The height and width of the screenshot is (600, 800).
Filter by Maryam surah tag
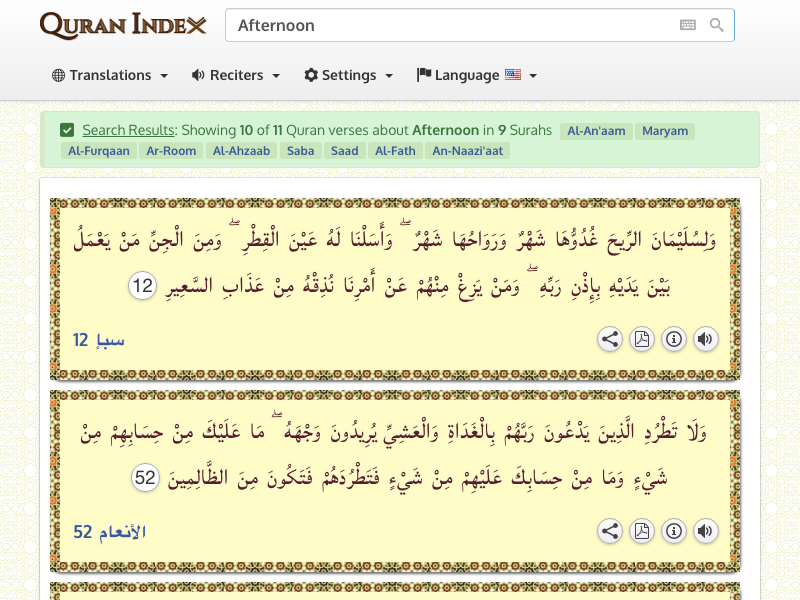click(x=665, y=131)
